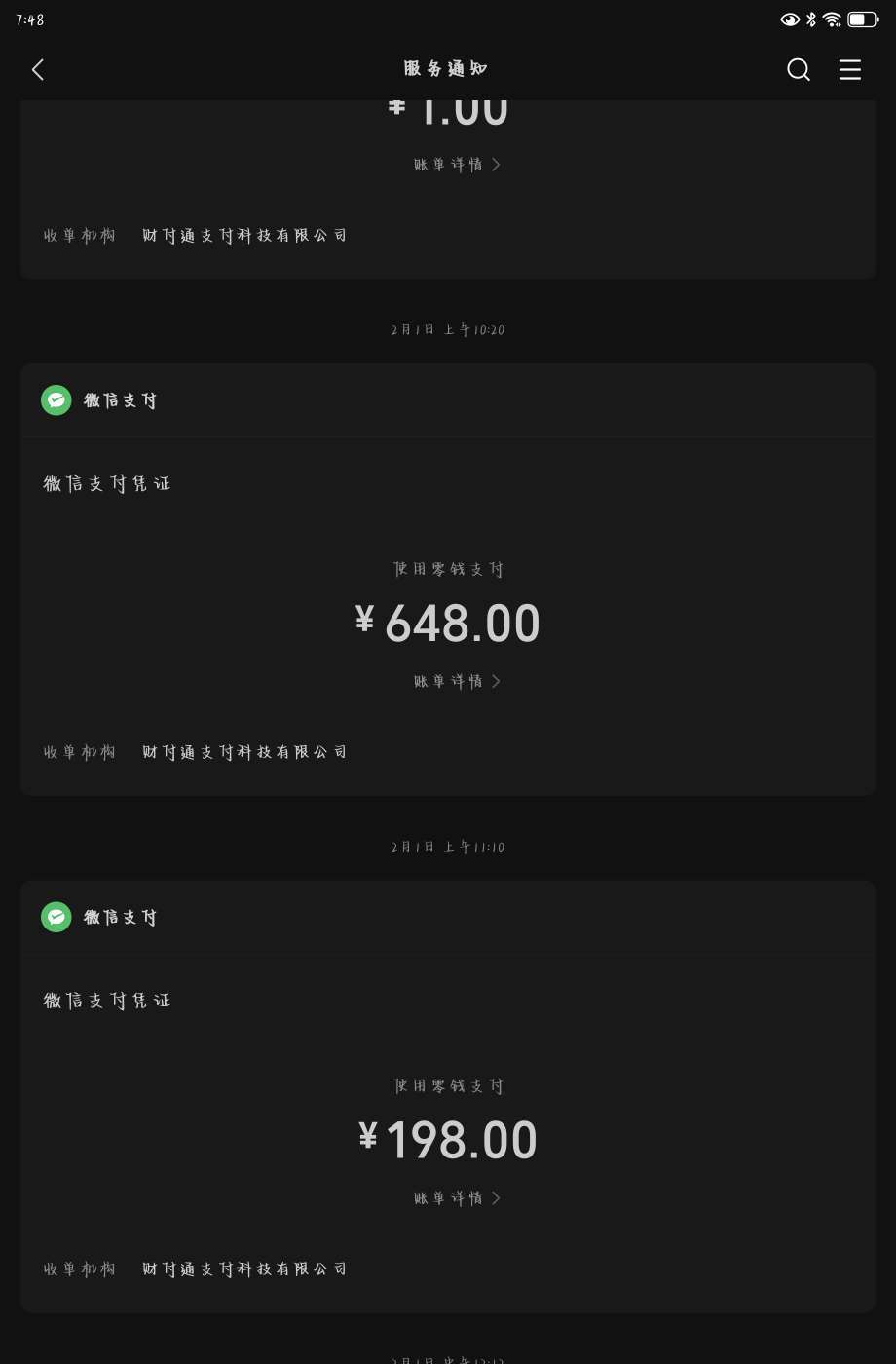Open search in service notifications
This screenshot has width=896, height=1364.
tap(798, 69)
